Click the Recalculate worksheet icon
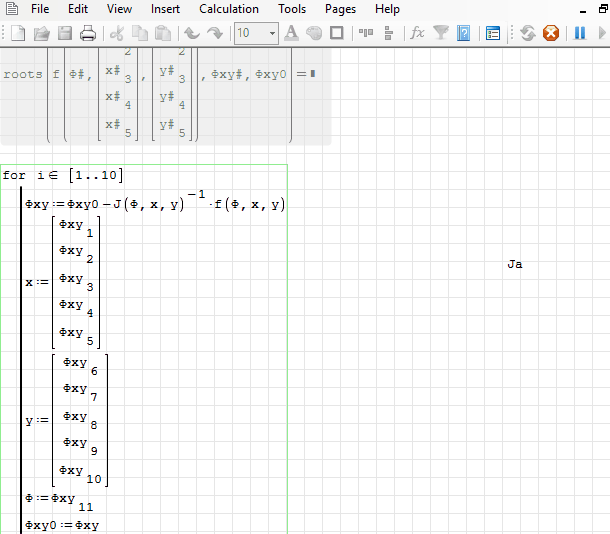The width and height of the screenshot is (610, 534). tap(527, 33)
